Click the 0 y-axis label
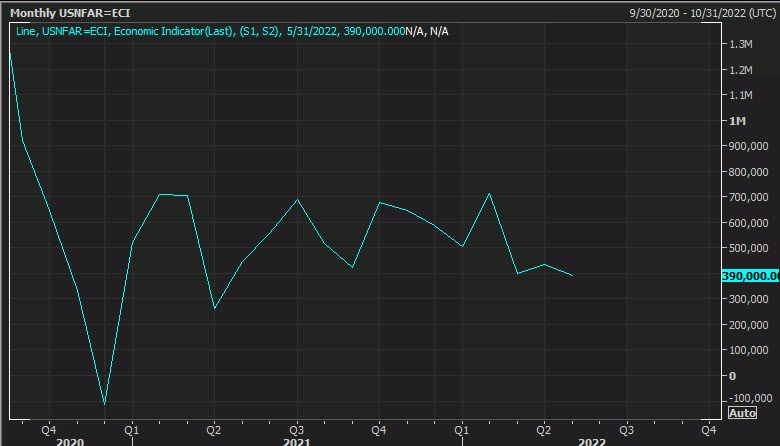Screen dimensions: 780x446 click(732, 376)
